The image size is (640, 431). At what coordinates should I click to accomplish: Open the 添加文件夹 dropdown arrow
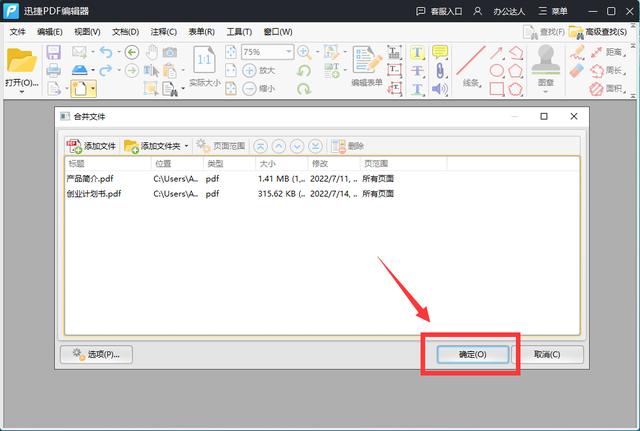pyautogui.click(x=186, y=146)
